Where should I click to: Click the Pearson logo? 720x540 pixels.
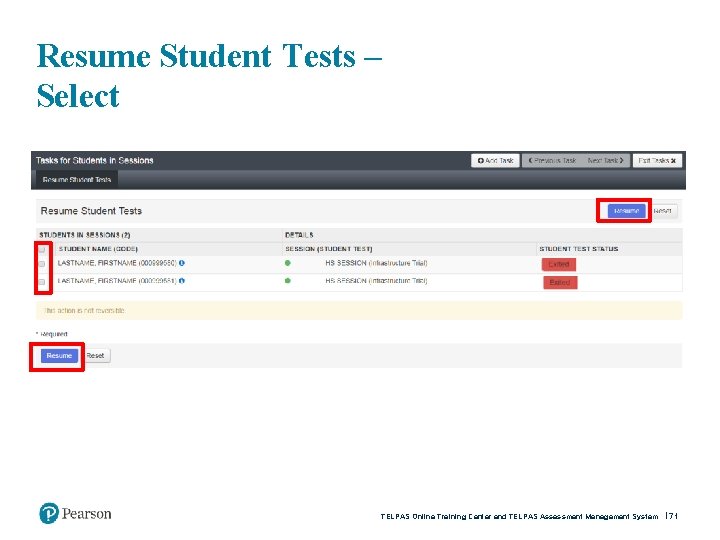75,513
